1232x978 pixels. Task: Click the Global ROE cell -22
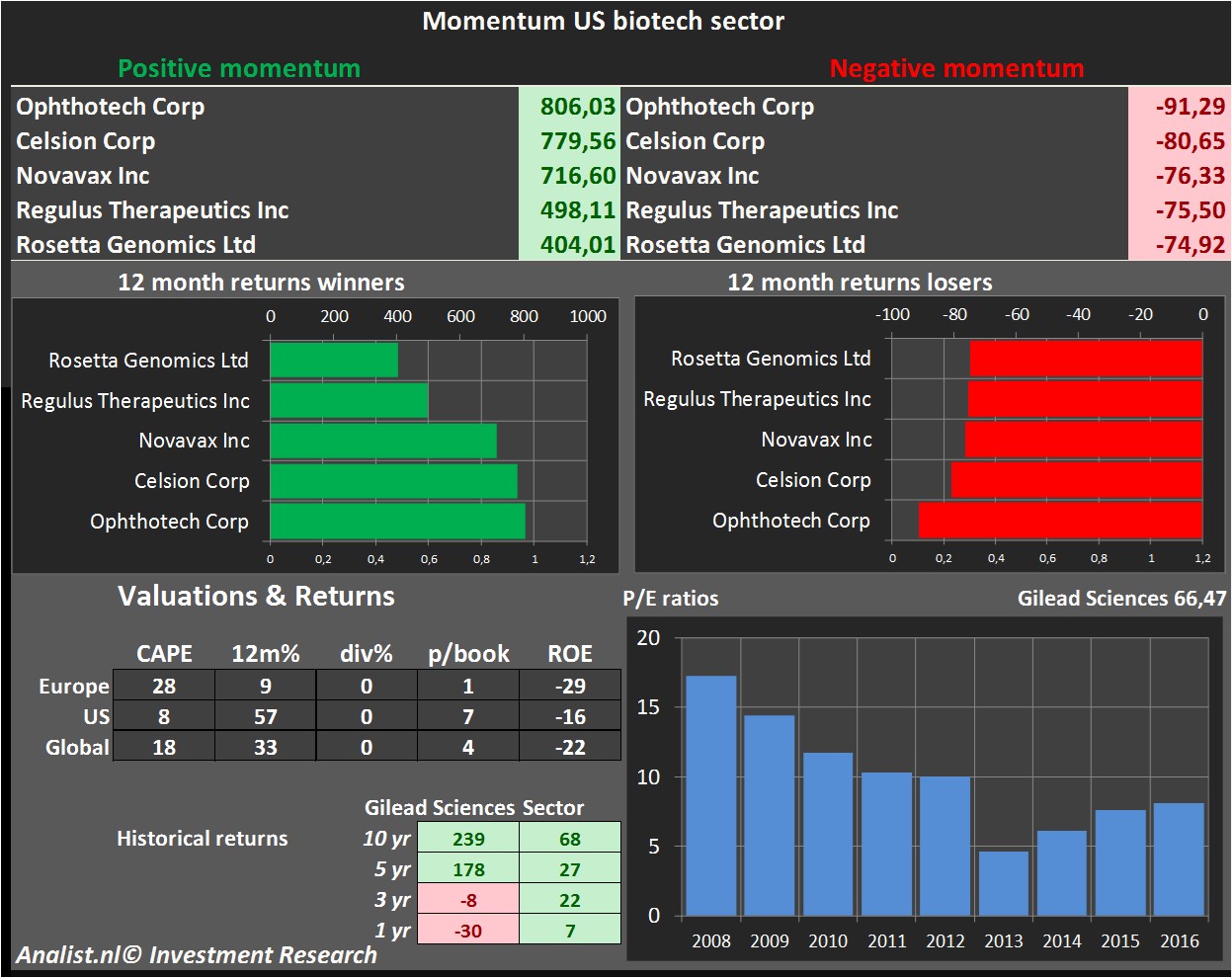[570, 747]
